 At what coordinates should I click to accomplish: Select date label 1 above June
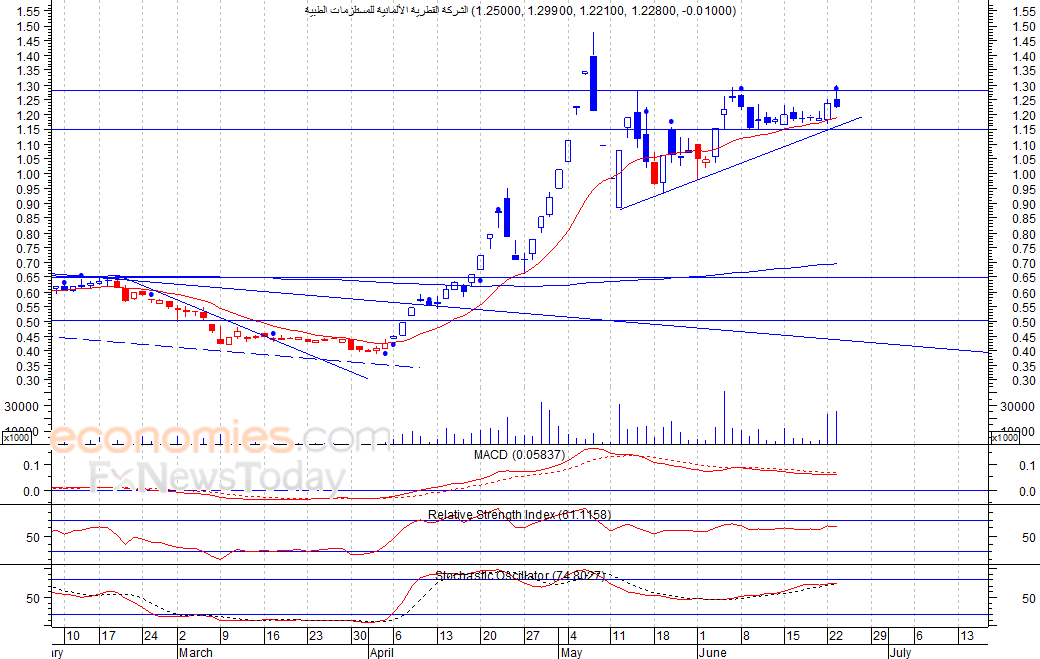click(x=703, y=636)
